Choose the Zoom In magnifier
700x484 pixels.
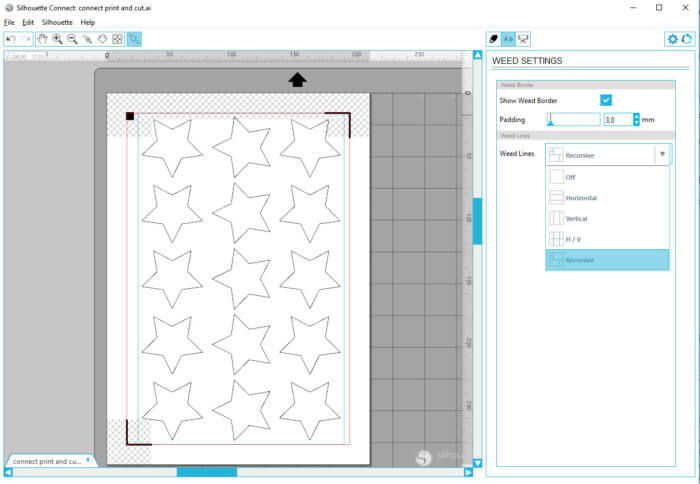point(57,39)
